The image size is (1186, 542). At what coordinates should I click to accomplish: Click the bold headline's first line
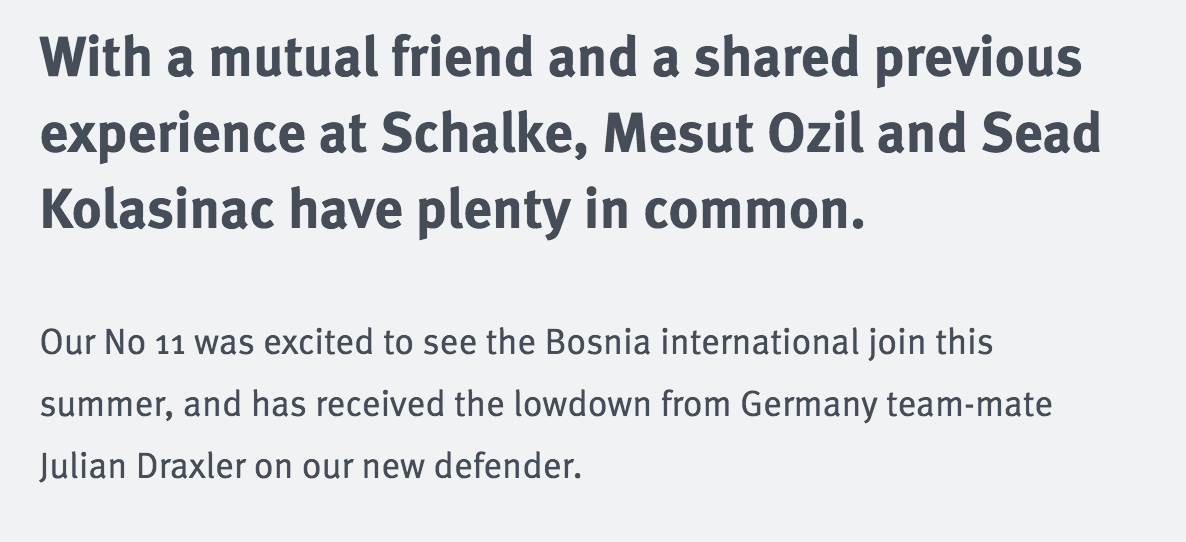(561, 59)
